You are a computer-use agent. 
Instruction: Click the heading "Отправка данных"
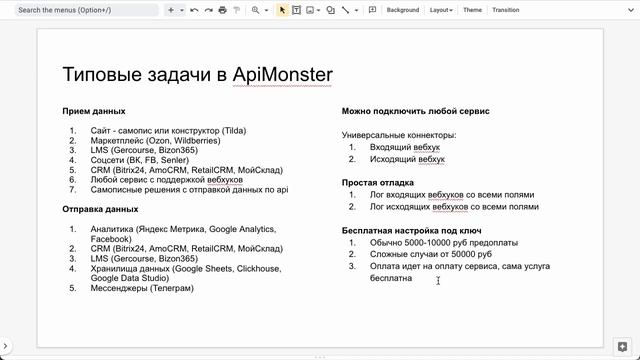pos(100,209)
